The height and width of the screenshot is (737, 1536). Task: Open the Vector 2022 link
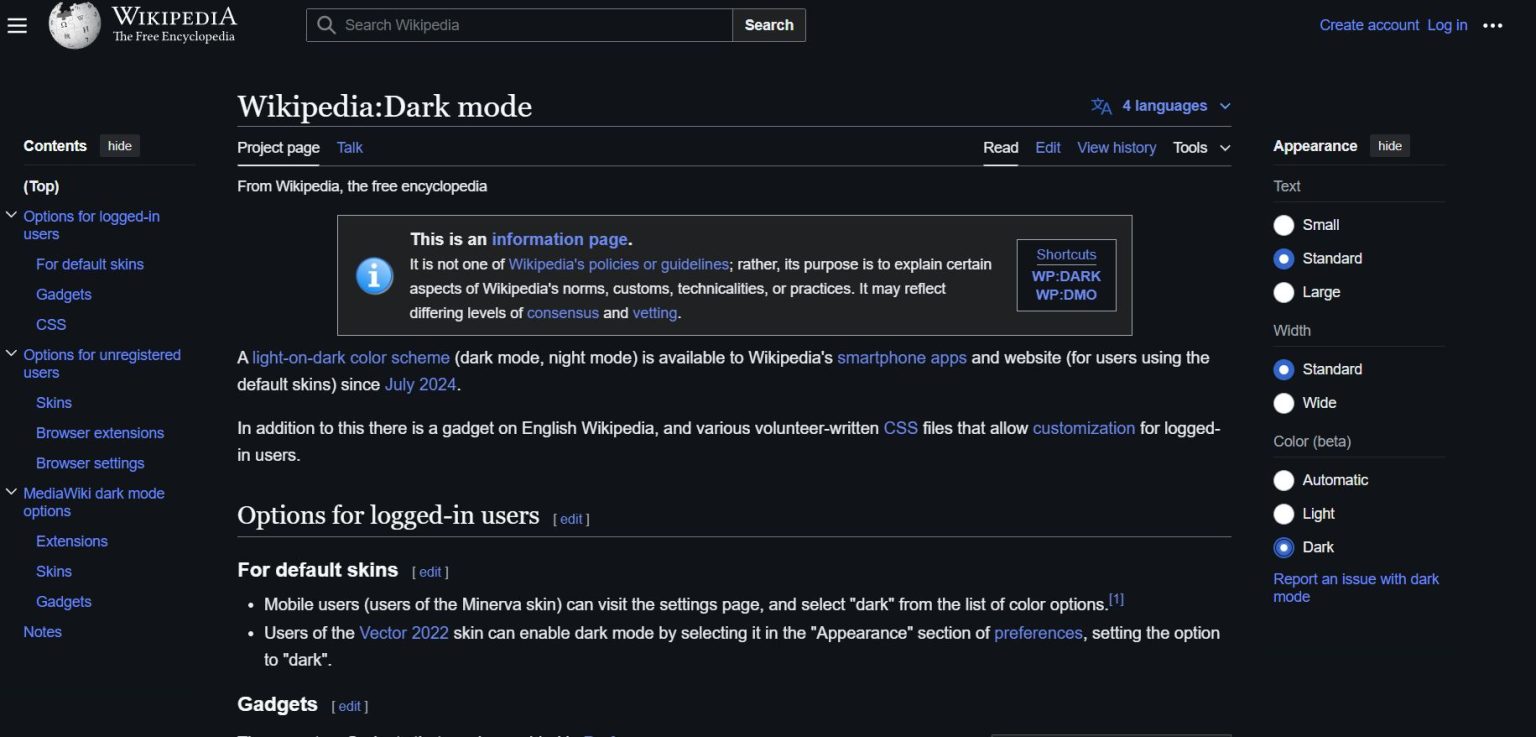coord(404,633)
